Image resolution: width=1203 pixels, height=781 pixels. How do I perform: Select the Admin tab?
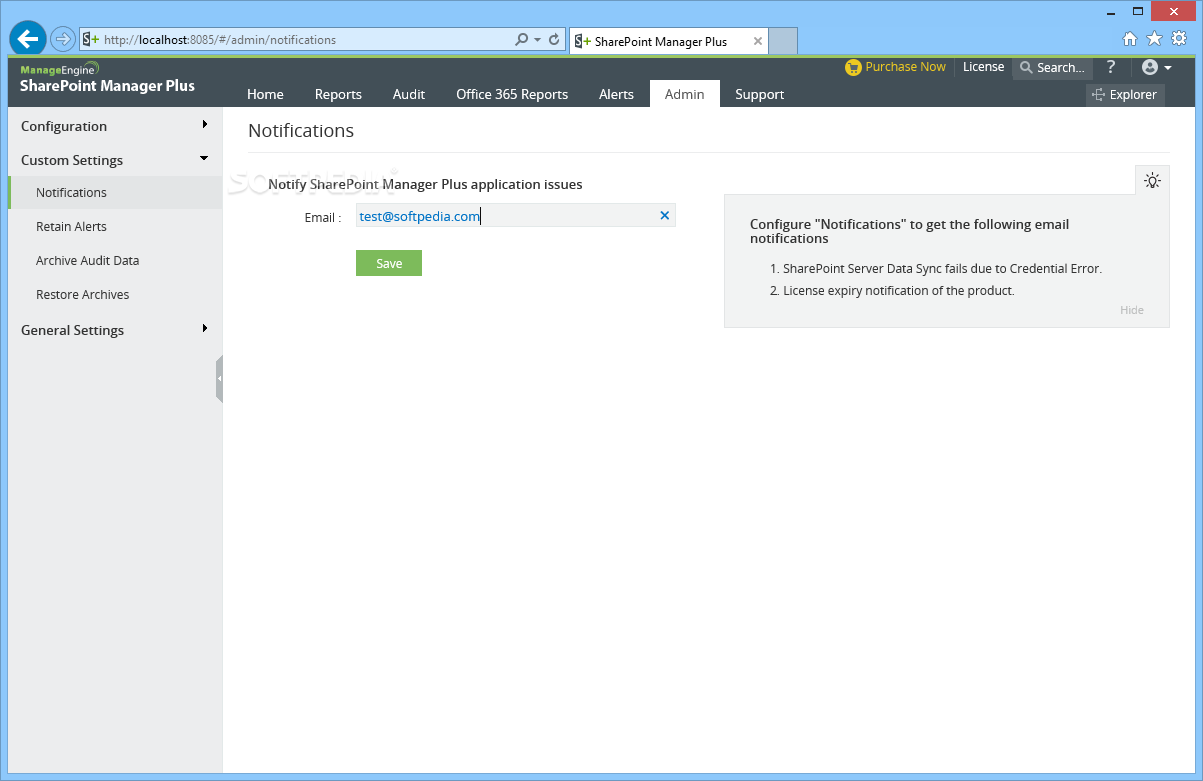(685, 94)
